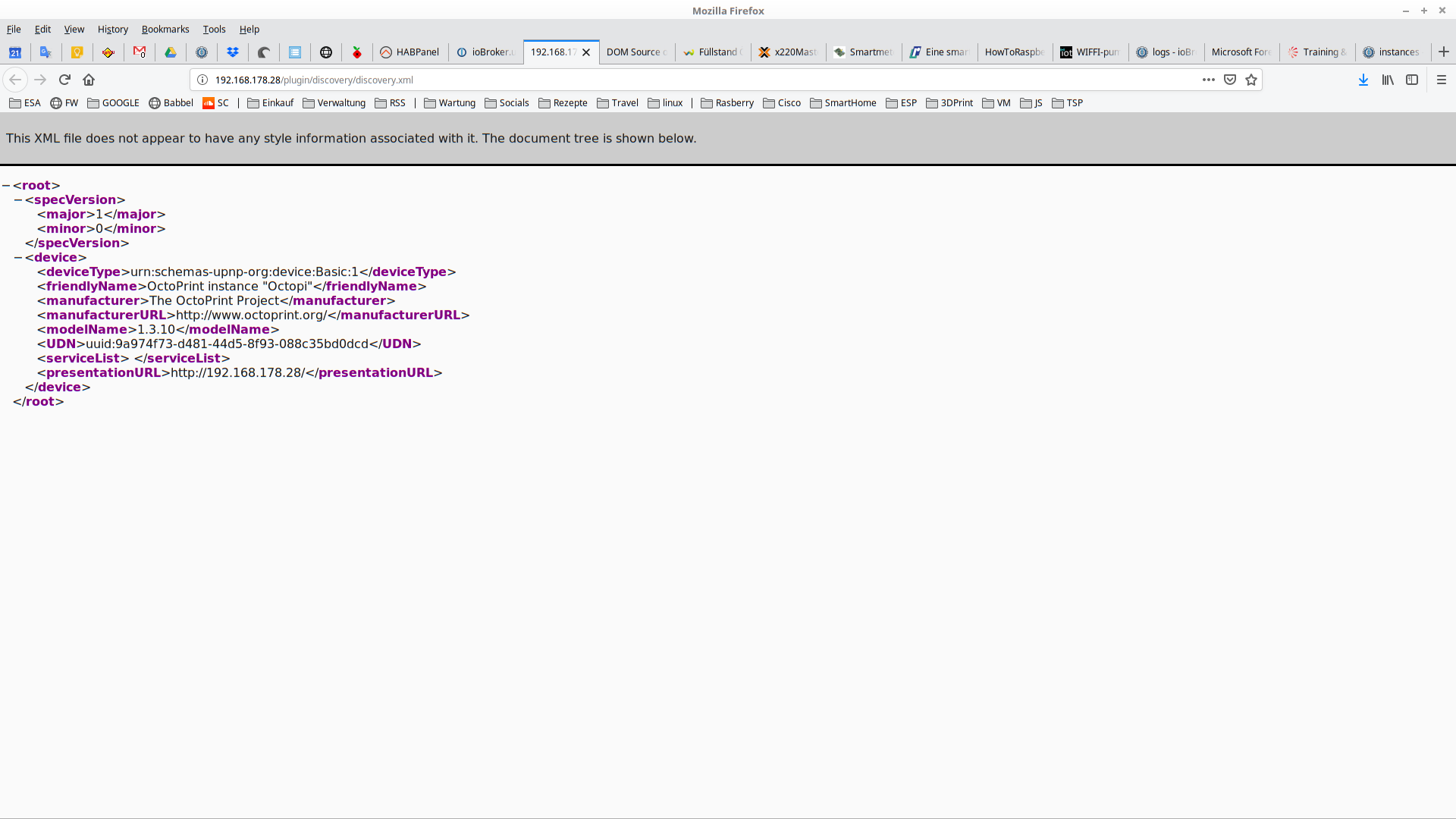Open the Verwaltung bookmarks folder

[x=334, y=103]
